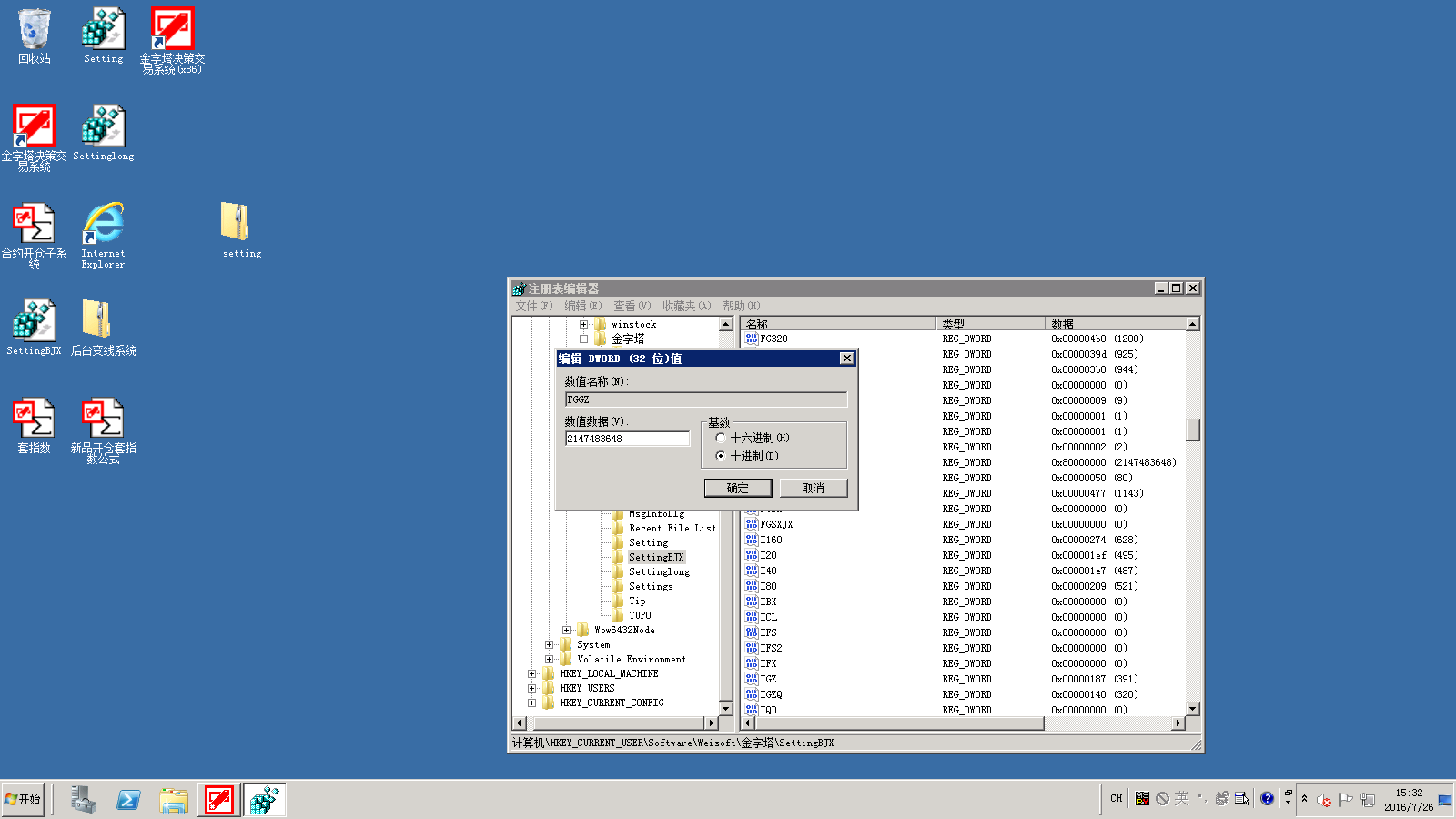The height and width of the screenshot is (819, 1456).
Task: Click 取消 to cancel editing
Action: coord(813,489)
